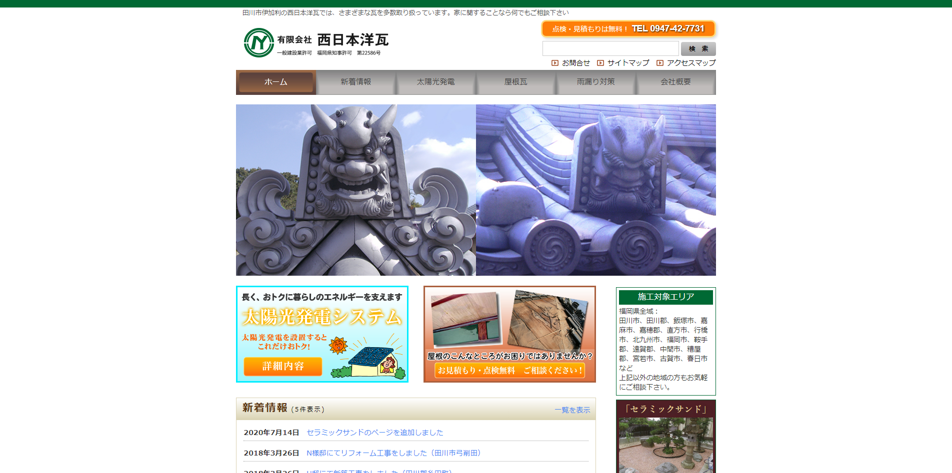The width and height of the screenshot is (952, 473).
Task: Open the 会社概要 navigation tab
Action: tap(676, 82)
